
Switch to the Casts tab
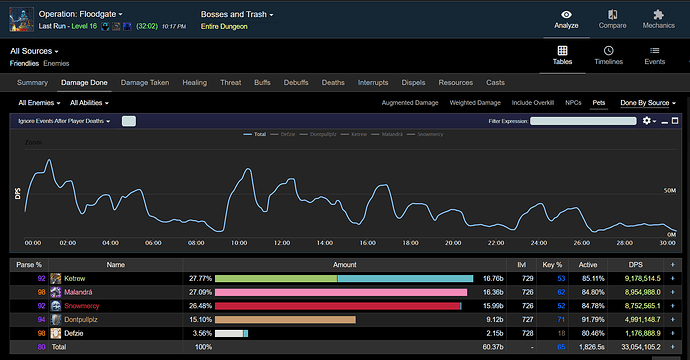tap(495, 82)
